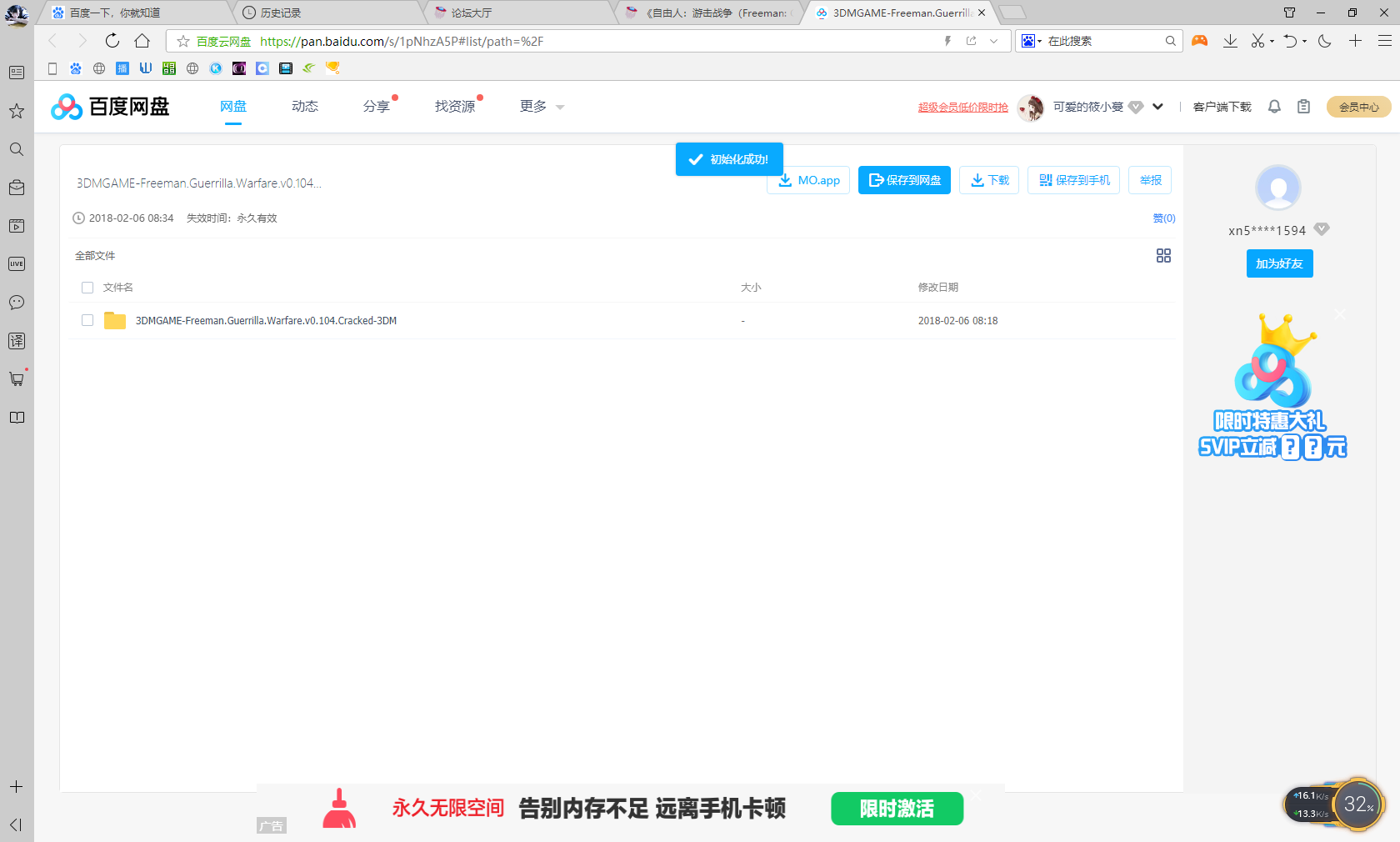Open the browser downloads icon
Viewport: 1400px width, 842px height.
click(1230, 41)
